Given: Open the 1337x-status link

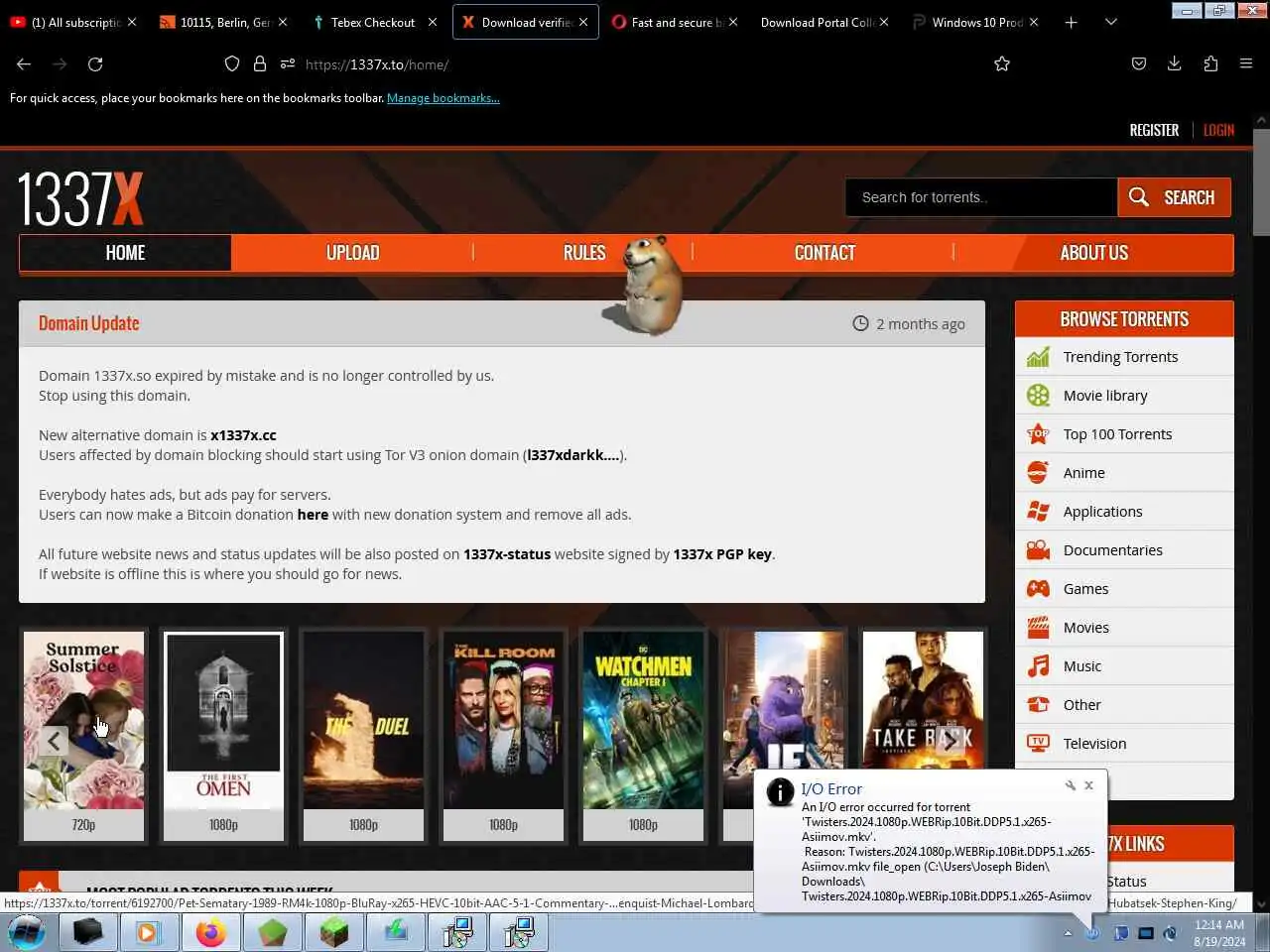Looking at the screenshot, I should click(507, 554).
